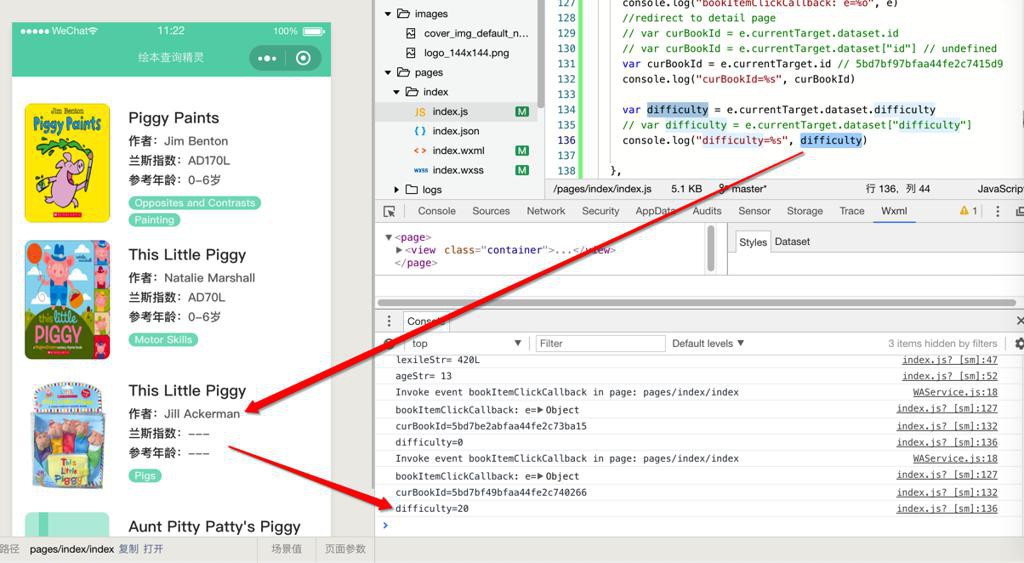Open Natalie Marshall's This Little Piggy cover

67,300
